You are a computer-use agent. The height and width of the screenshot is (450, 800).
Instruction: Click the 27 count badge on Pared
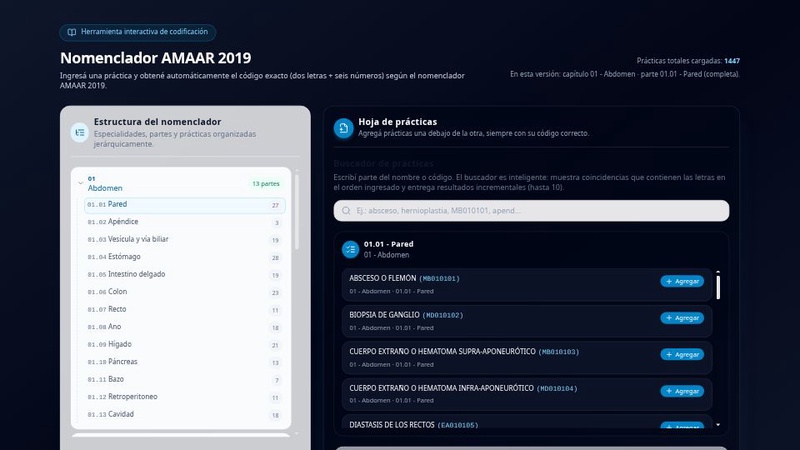pos(276,205)
